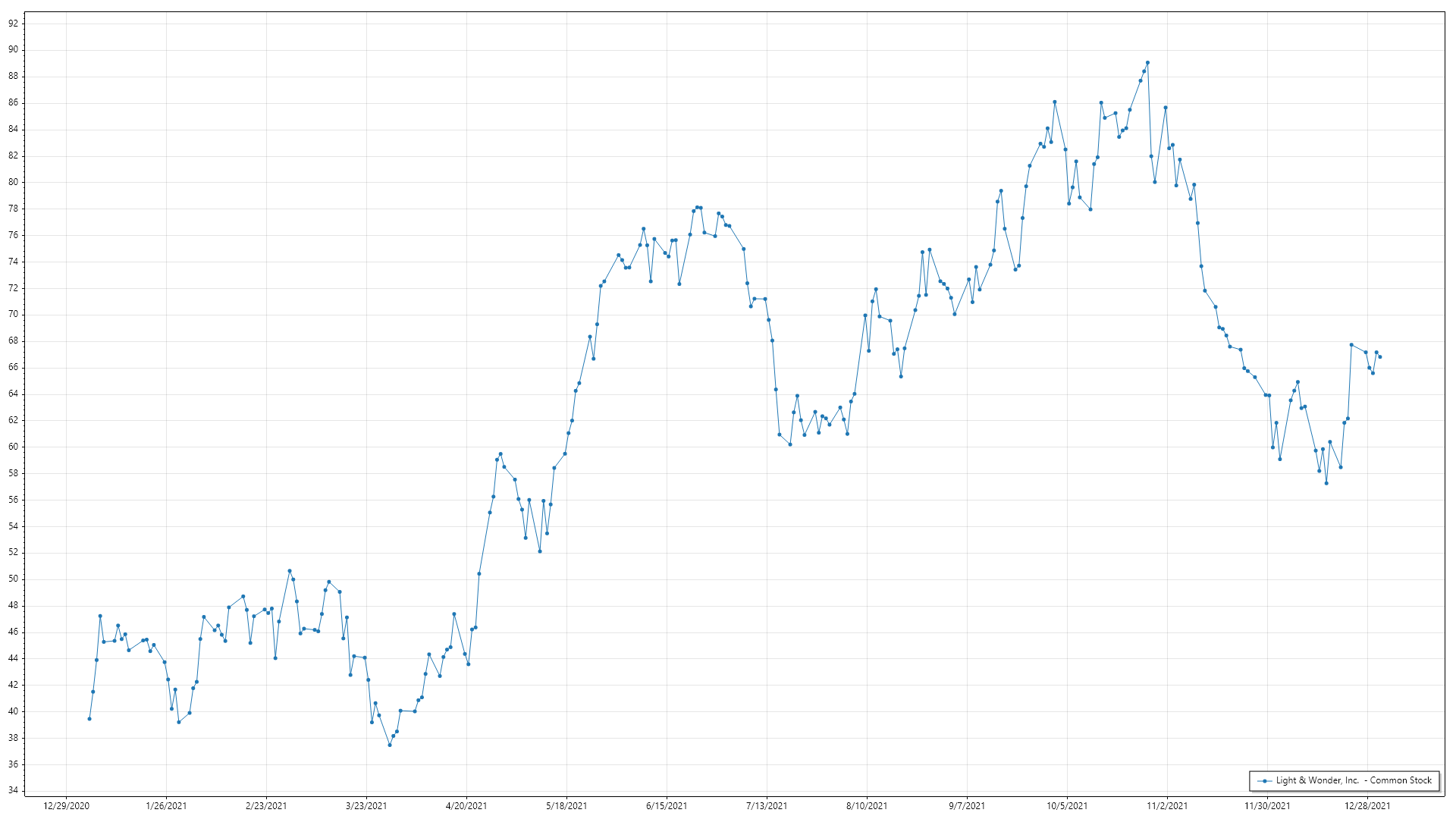This screenshot has height=819, width=1456.
Task: Click the 60 value on y-axis
Action: coord(14,447)
